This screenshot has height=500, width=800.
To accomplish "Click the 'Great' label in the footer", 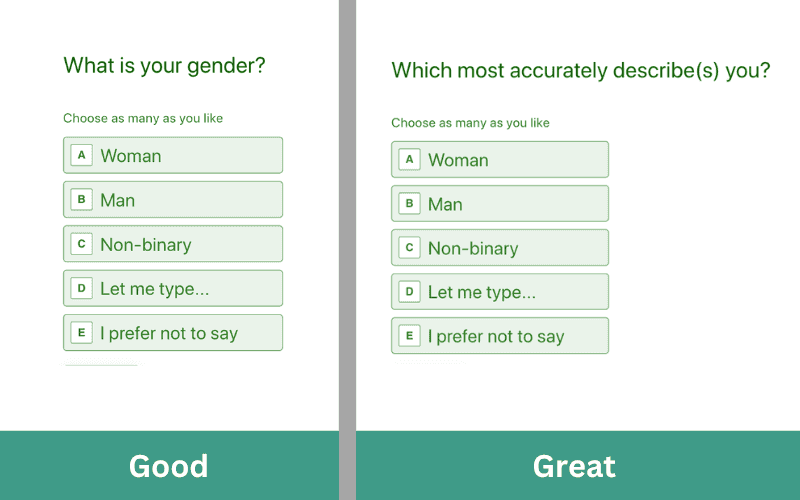I will pyautogui.click(x=574, y=466).
